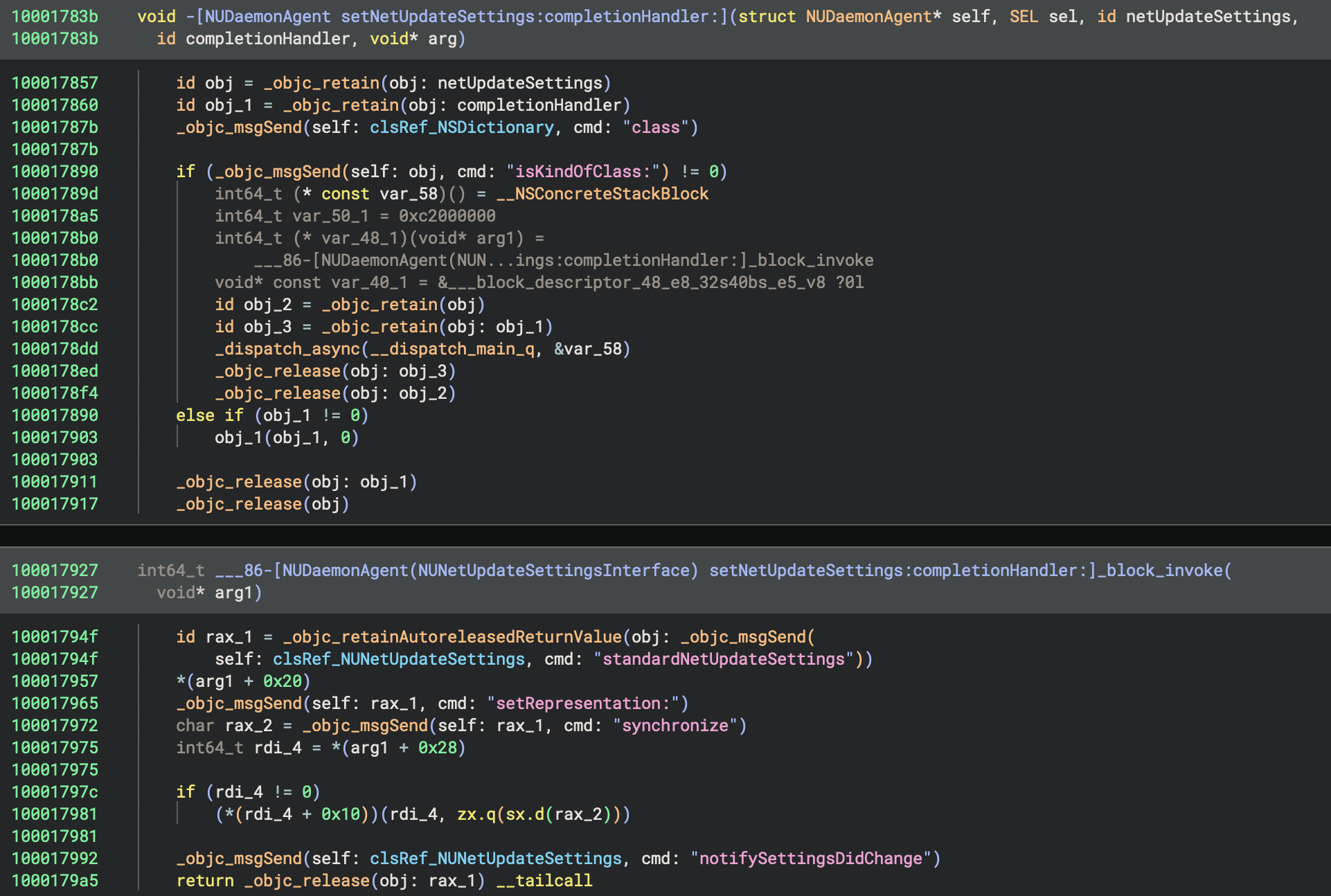Click the zx.q cast operator

pos(476,814)
